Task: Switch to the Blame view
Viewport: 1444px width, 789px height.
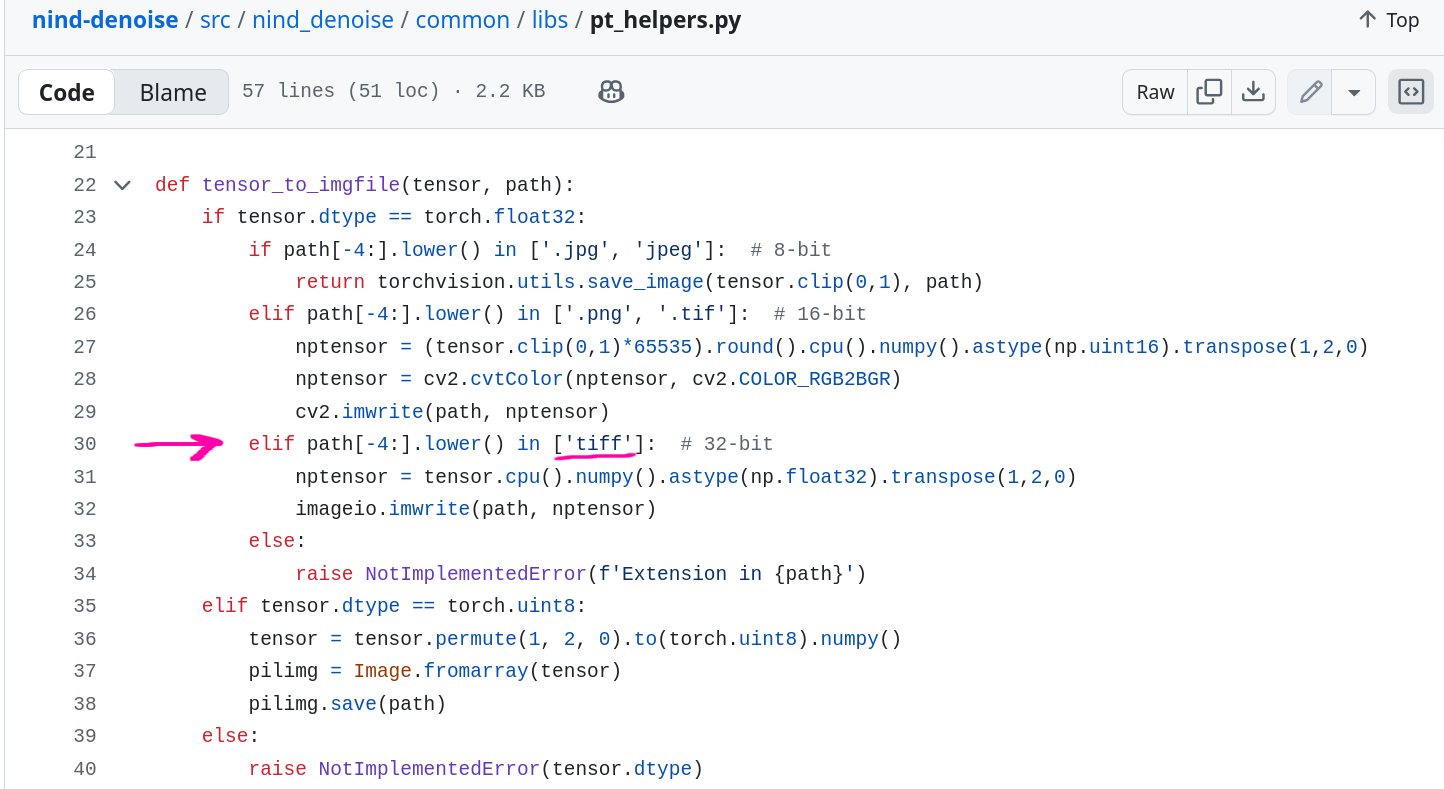Action: pos(173,92)
